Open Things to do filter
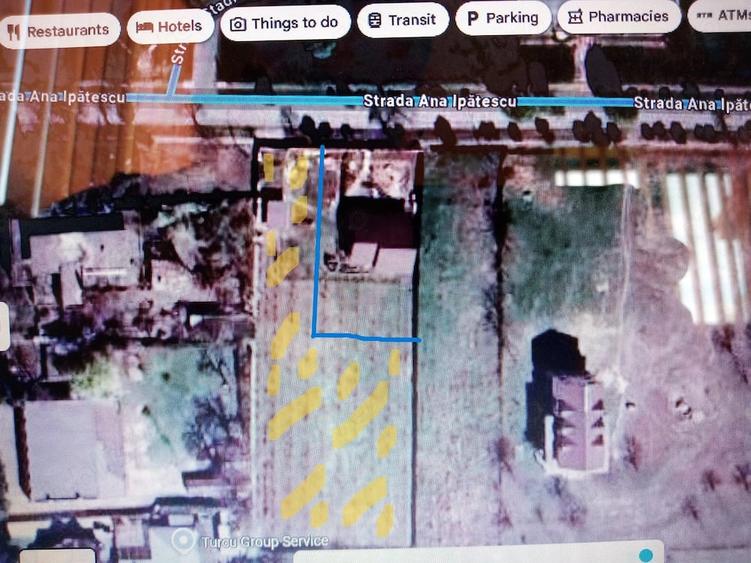751x563 pixels. (285, 23)
